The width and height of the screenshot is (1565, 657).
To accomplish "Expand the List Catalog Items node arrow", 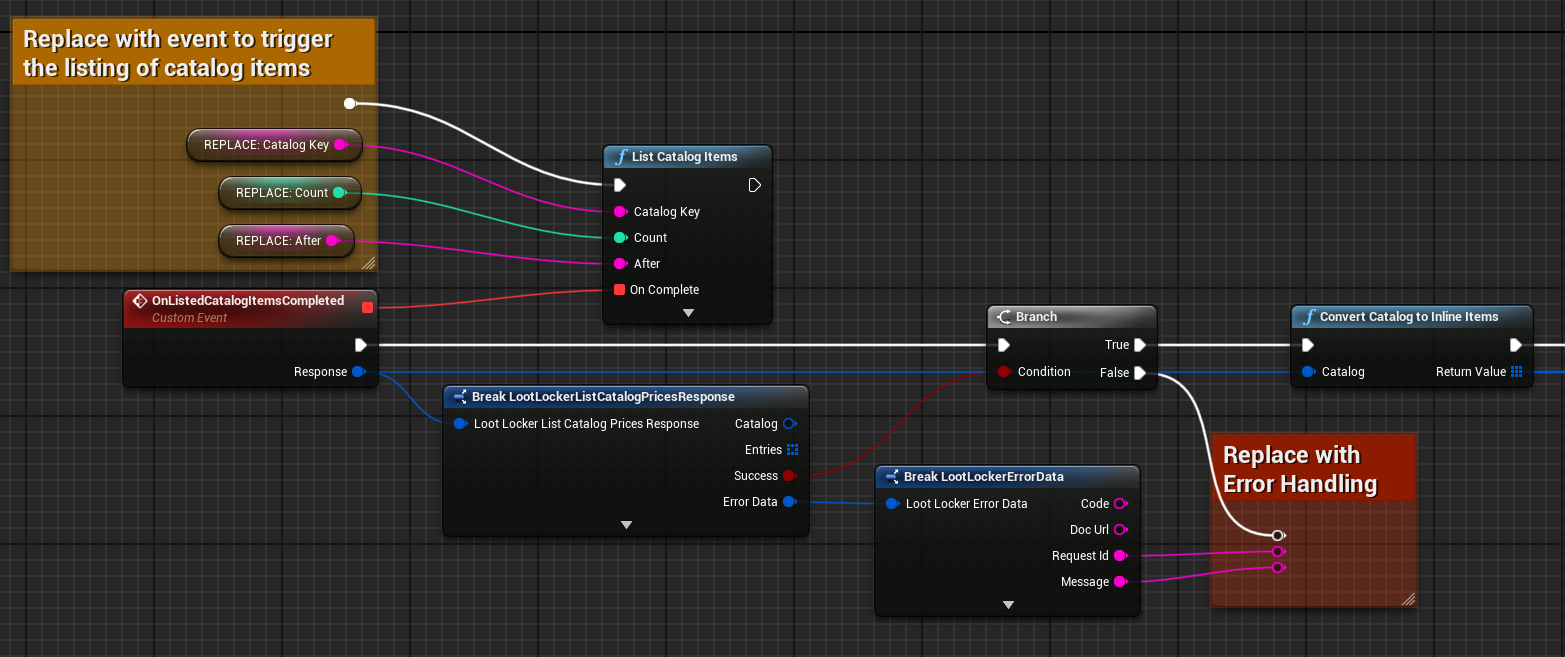I will click(688, 313).
